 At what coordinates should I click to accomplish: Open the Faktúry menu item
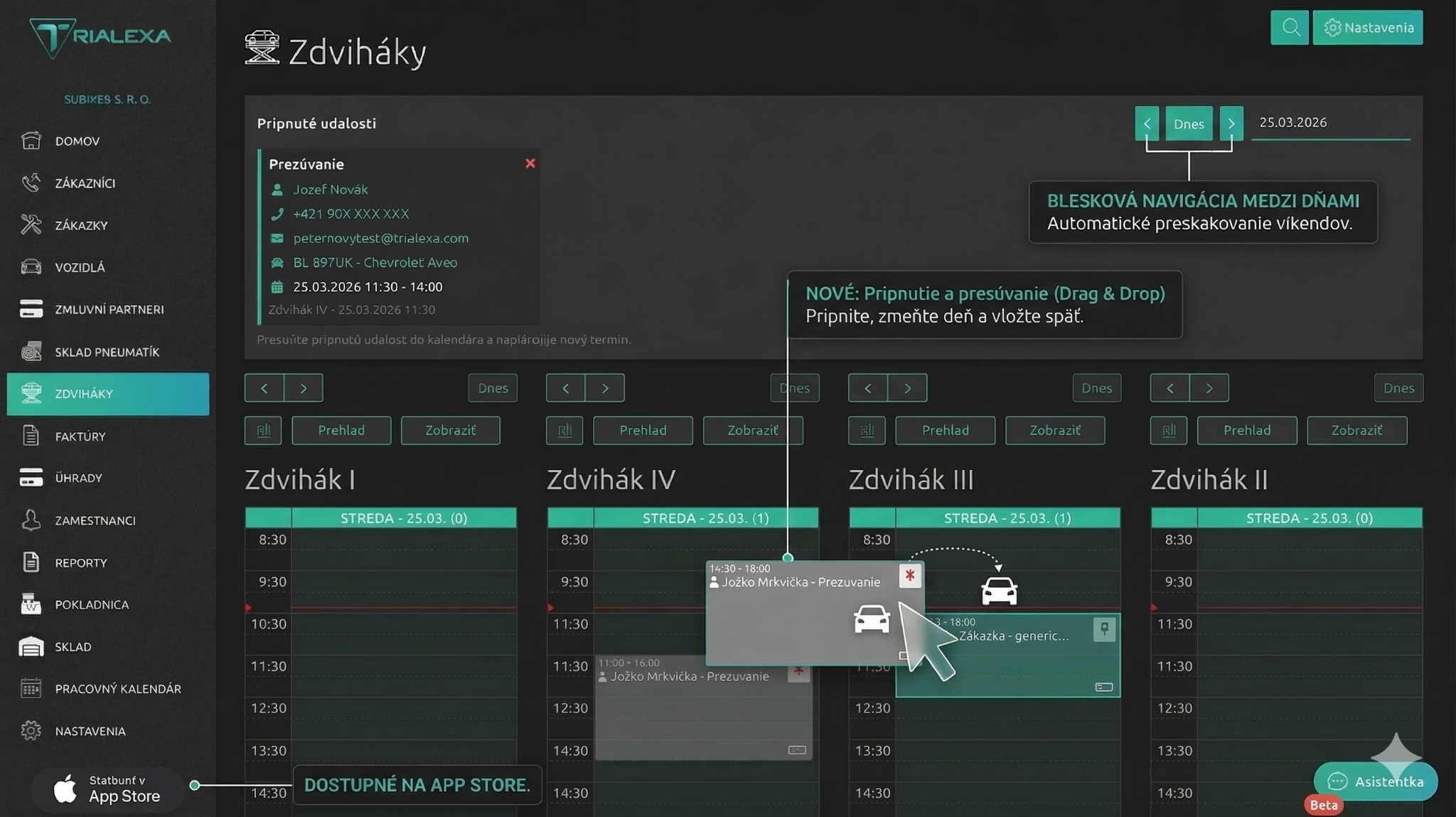click(80, 437)
